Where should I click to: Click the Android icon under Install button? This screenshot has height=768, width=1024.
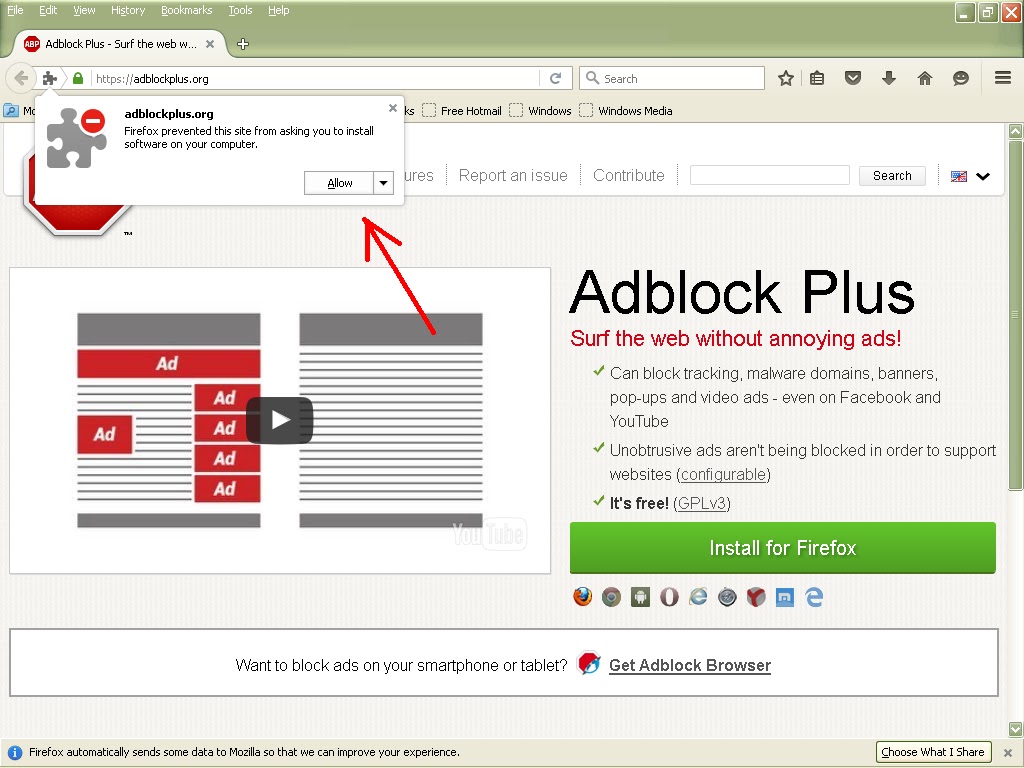click(640, 597)
